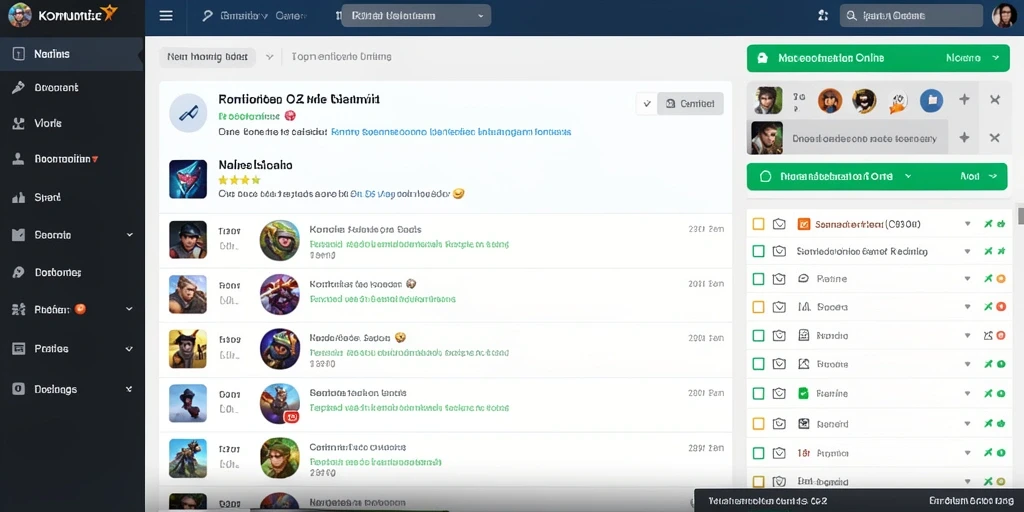Click the lock icon in the green Online header
The height and width of the screenshot is (512, 1024).
[762, 58]
